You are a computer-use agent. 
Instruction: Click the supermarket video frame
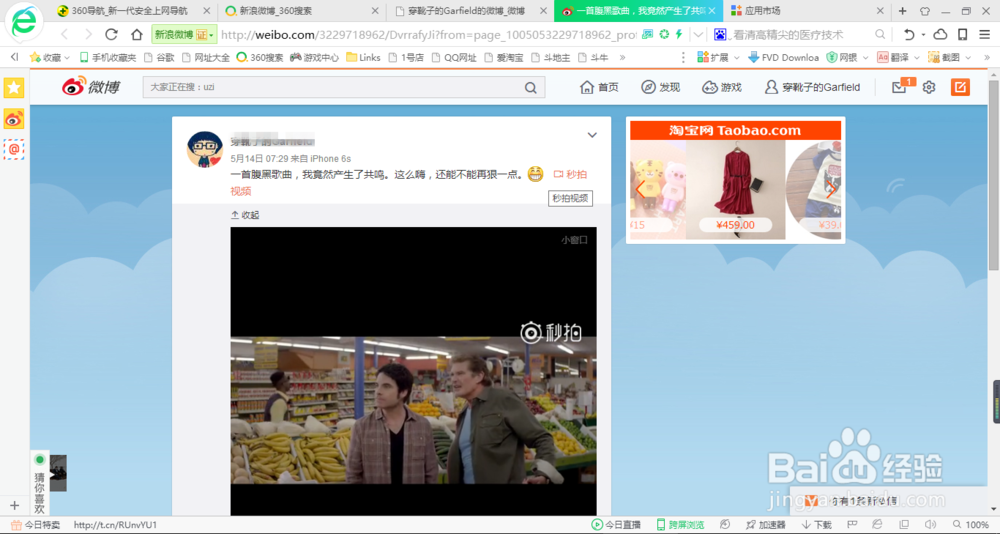point(413,410)
